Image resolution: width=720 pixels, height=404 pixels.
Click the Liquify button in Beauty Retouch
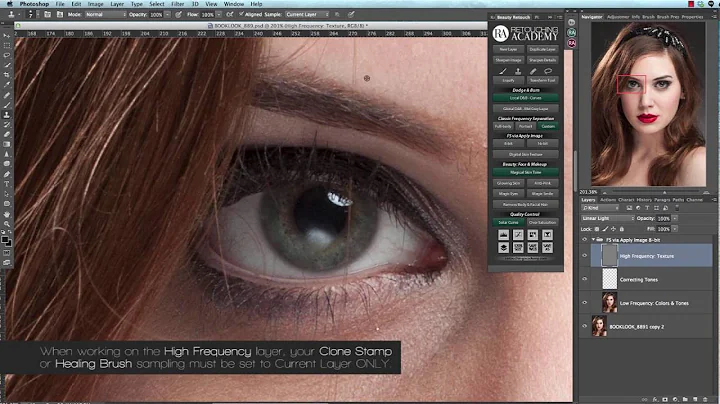(508, 80)
